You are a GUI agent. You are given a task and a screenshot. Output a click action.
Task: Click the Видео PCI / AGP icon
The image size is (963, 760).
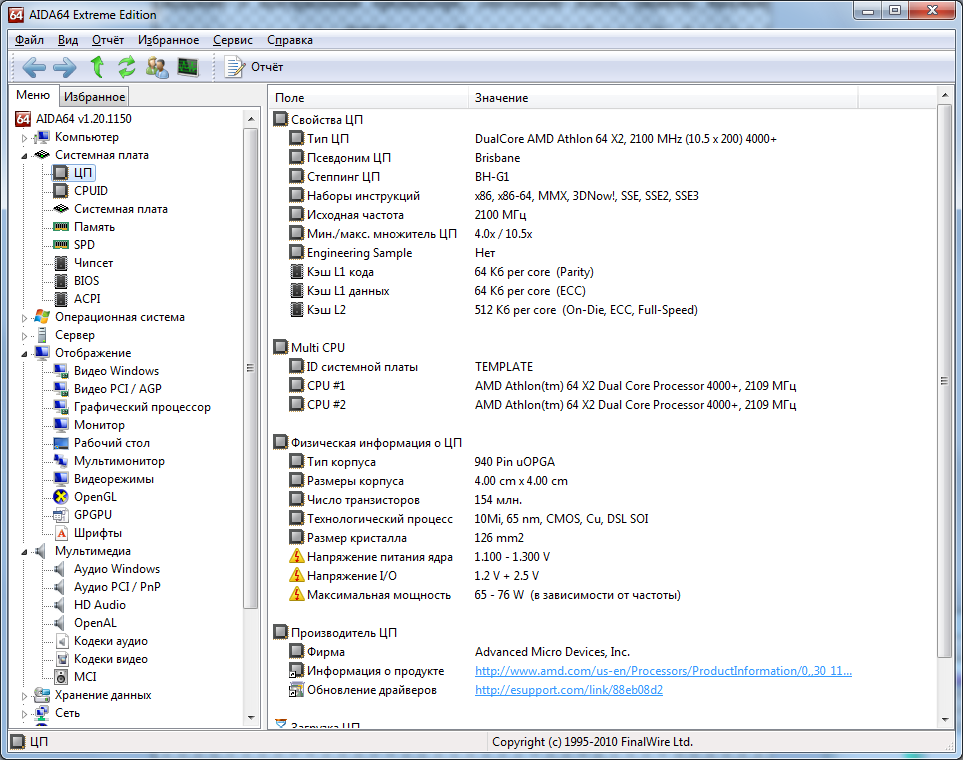click(x=61, y=389)
